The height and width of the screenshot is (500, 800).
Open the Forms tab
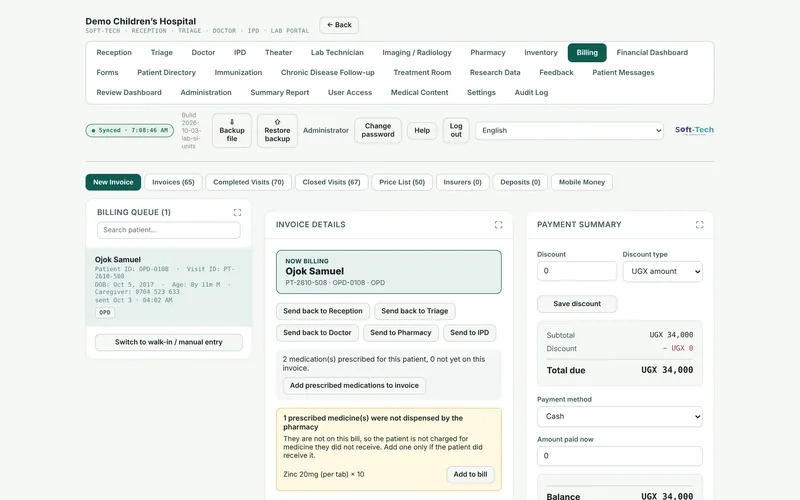point(107,72)
